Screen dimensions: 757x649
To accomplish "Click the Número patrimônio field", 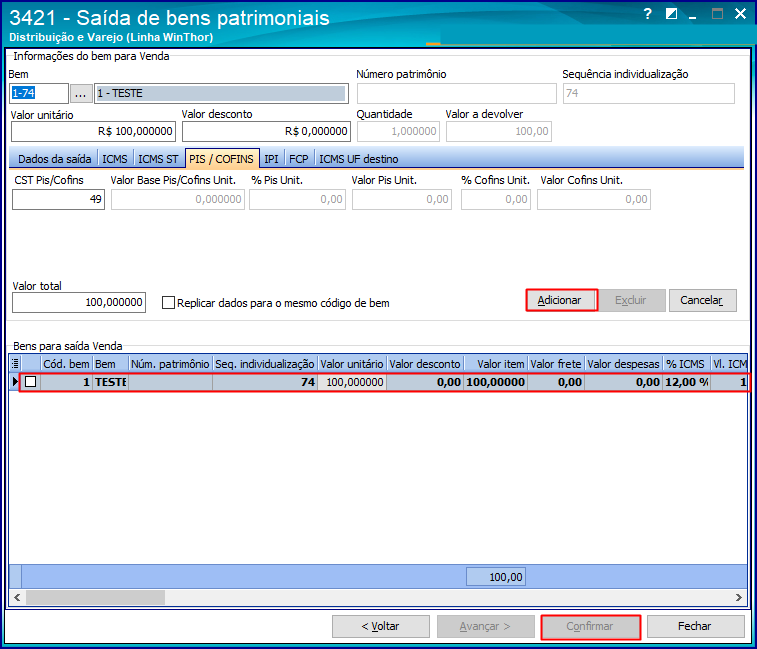I will click(x=457, y=93).
